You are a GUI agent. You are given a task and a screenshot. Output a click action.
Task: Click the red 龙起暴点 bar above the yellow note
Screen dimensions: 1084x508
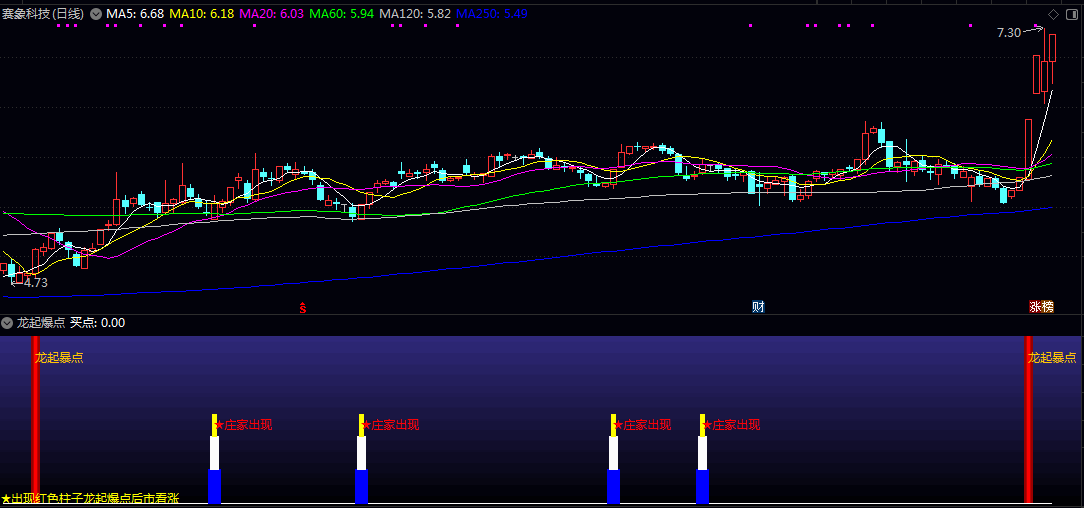[x=35, y=420]
